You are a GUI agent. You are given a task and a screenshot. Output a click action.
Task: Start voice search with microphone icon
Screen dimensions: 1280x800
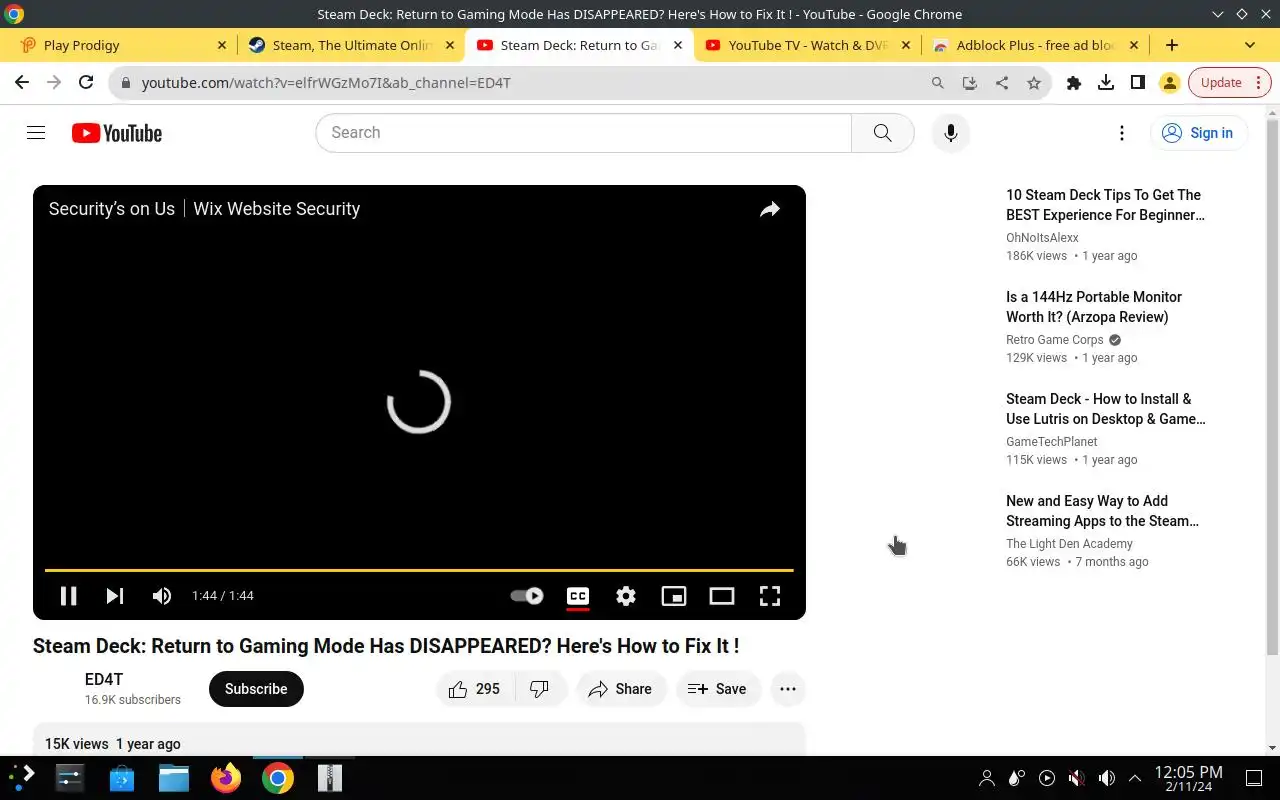[951, 133]
